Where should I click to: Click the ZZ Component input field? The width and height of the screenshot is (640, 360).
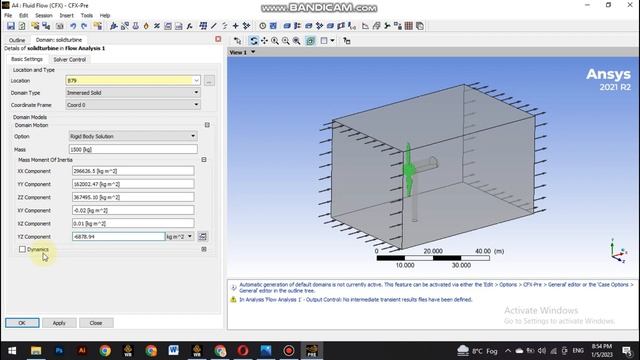pos(133,197)
